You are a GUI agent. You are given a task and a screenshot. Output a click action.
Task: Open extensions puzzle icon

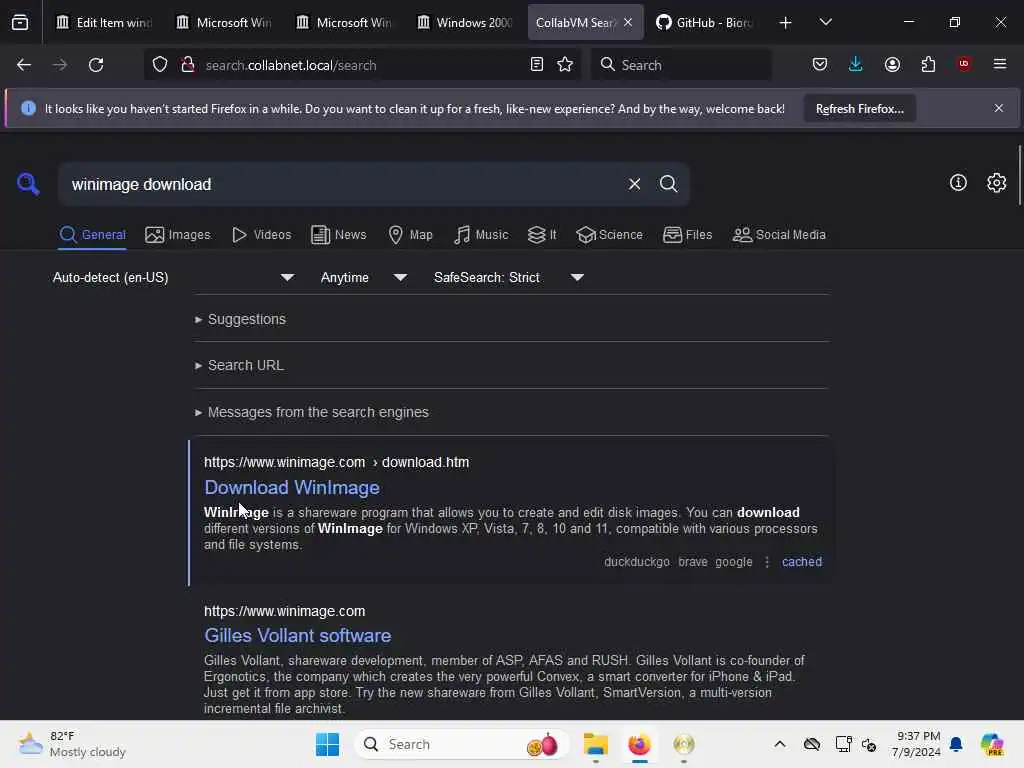tap(928, 64)
